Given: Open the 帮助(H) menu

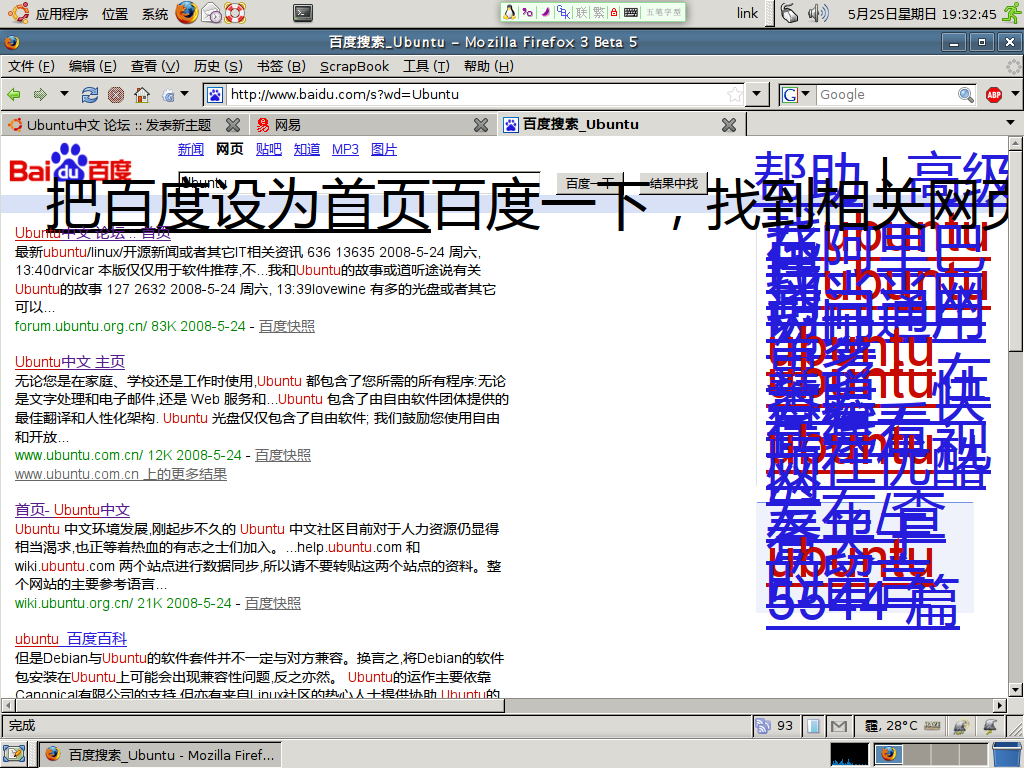Looking at the screenshot, I should click(x=488, y=66).
